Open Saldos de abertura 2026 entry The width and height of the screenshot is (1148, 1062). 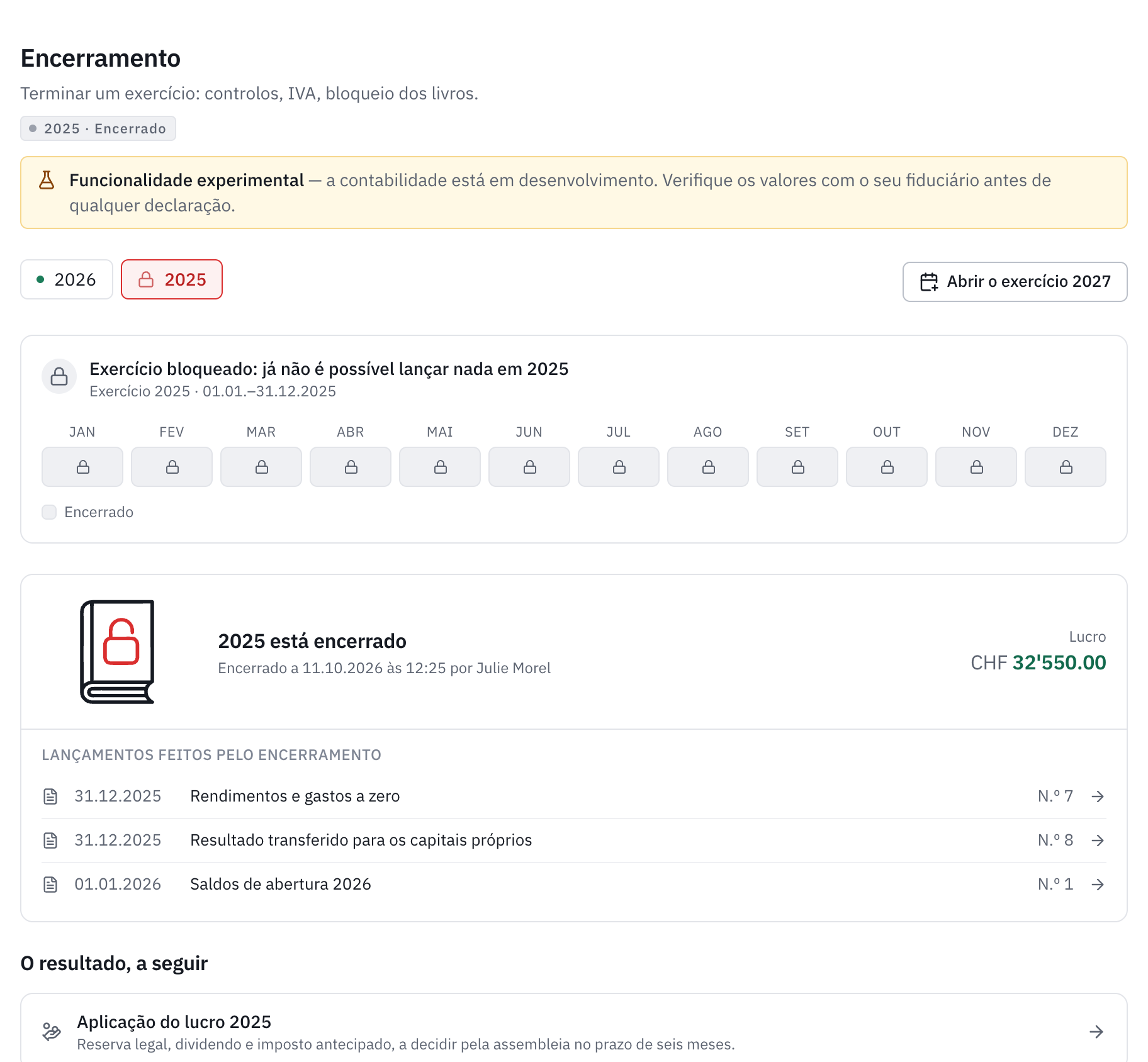[x=574, y=885]
